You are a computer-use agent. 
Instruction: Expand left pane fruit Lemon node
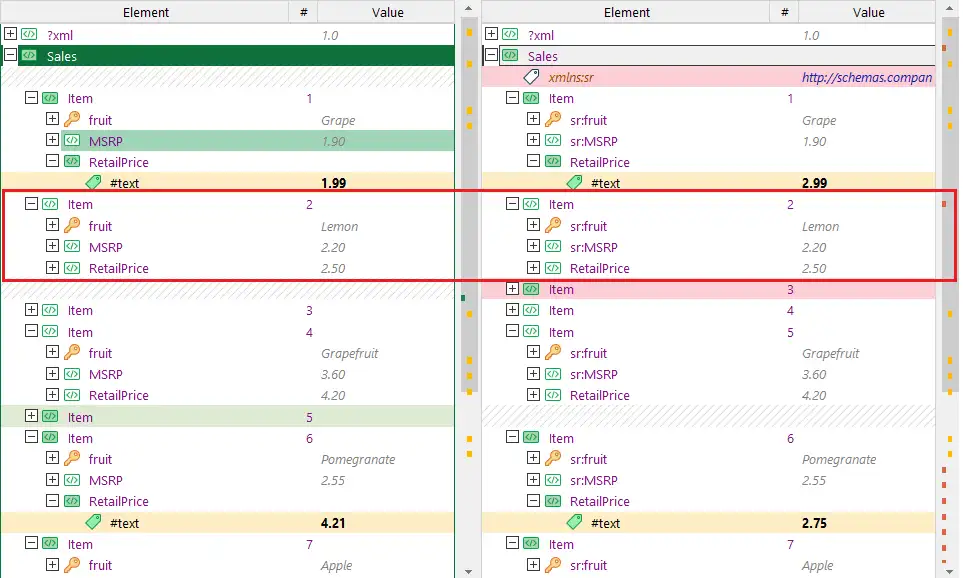(x=52, y=225)
